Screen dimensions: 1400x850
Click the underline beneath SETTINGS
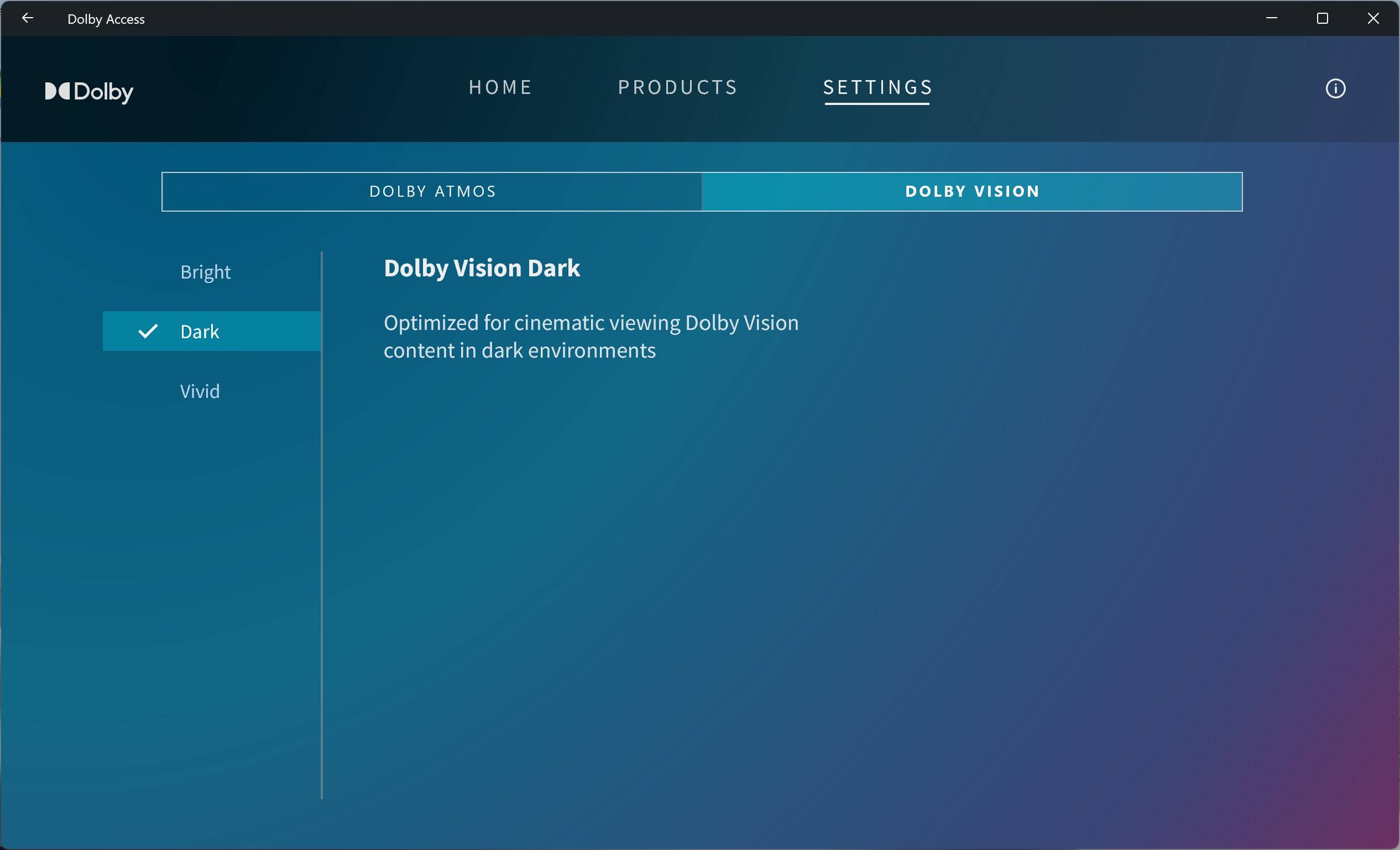[x=877, y=104]
